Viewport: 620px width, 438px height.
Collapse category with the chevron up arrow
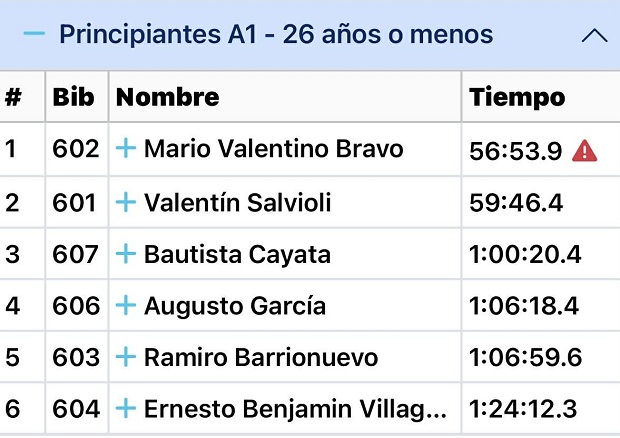click(594, 36)
